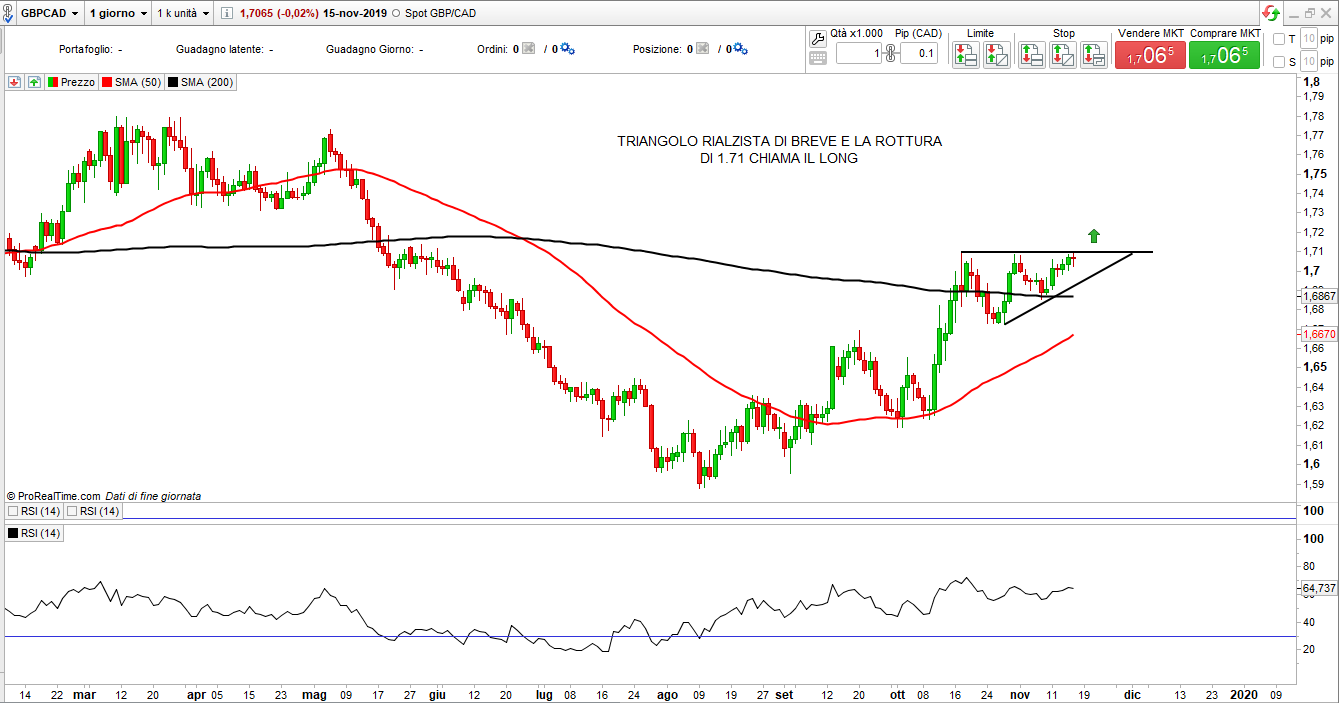
Task: Click the first Limite order icon
Action: point(965,55)
